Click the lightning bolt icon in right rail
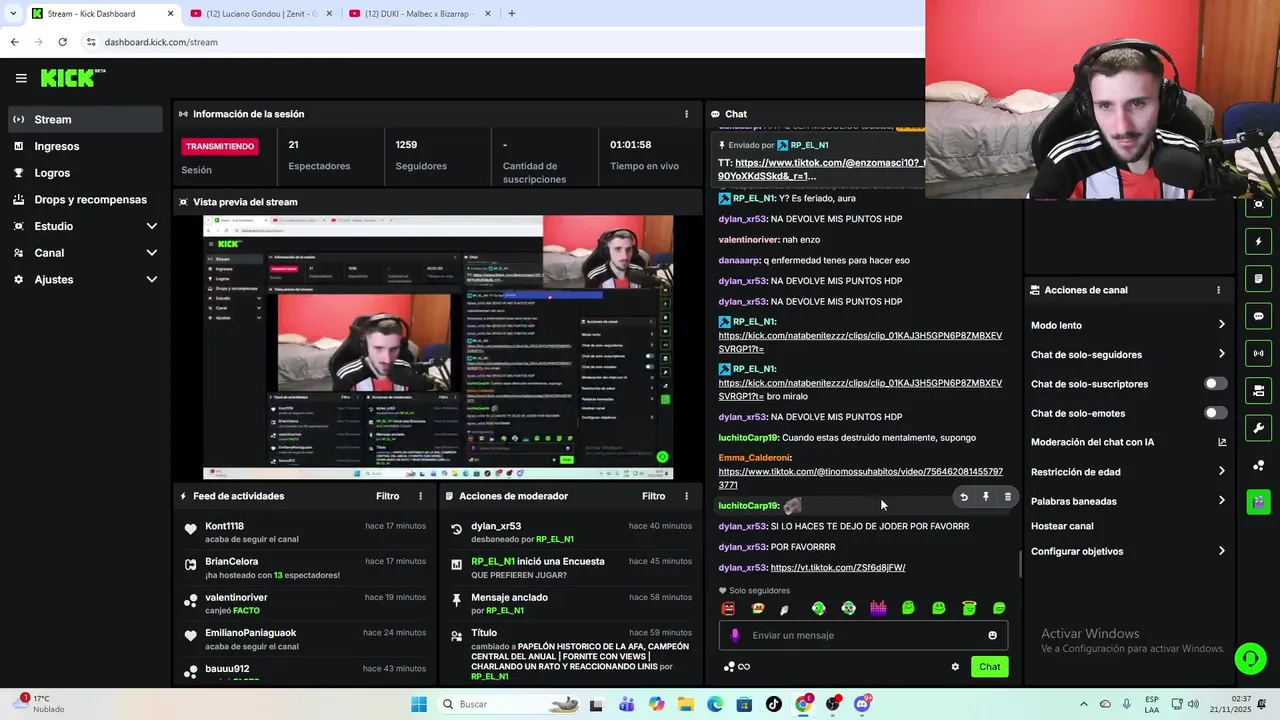 [1258, 241]
